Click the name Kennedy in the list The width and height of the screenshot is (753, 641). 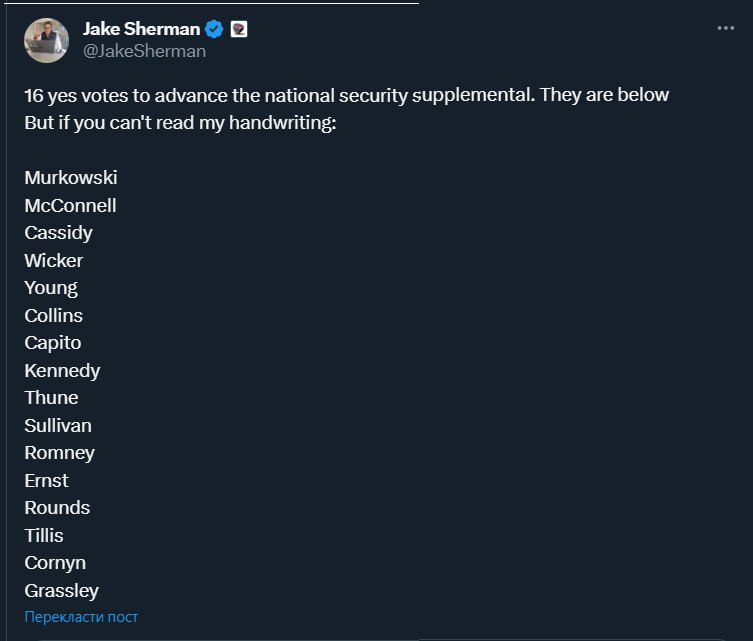(62, 370)
